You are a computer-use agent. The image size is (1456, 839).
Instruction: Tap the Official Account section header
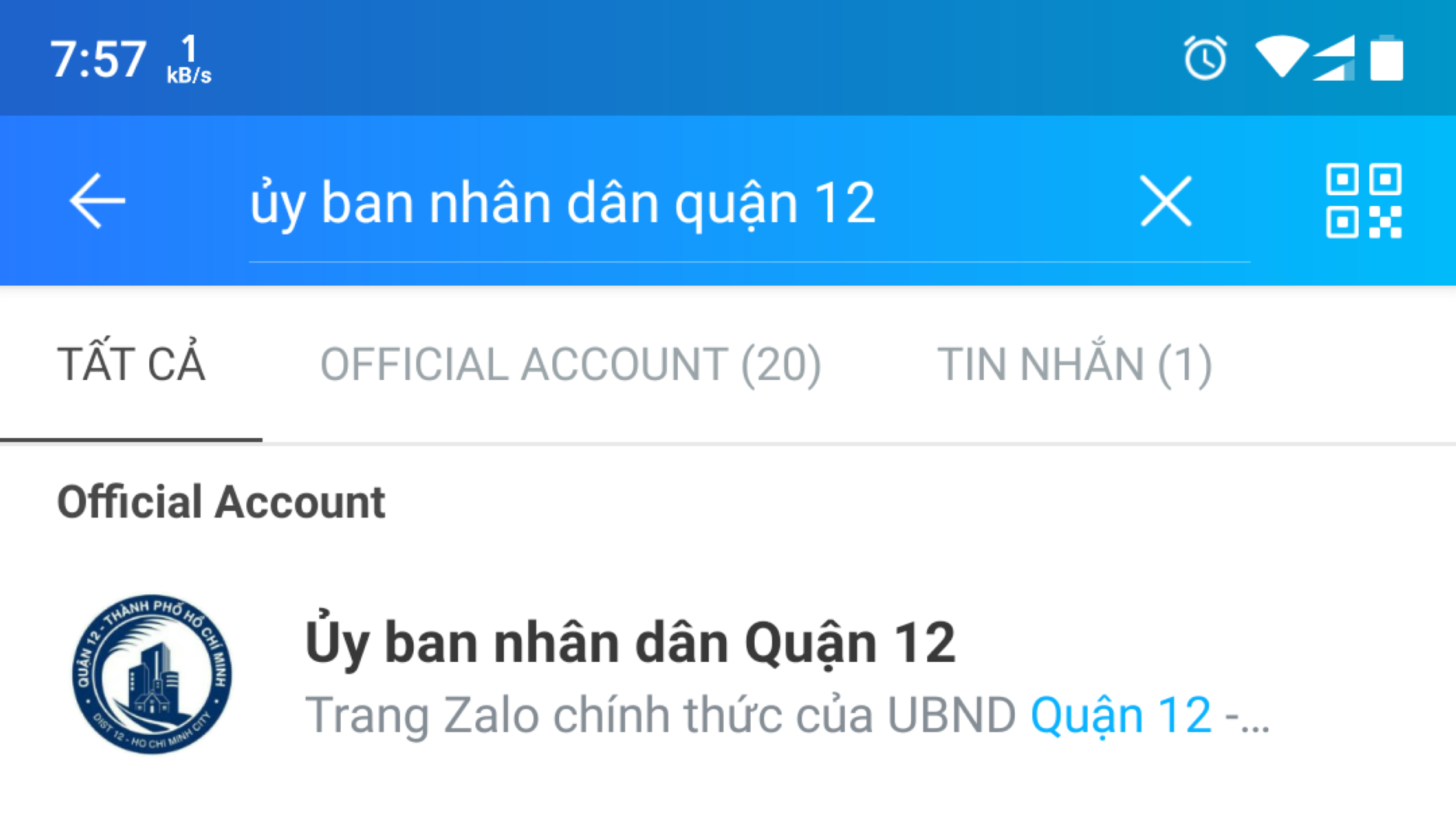click(x=221, y=502)
